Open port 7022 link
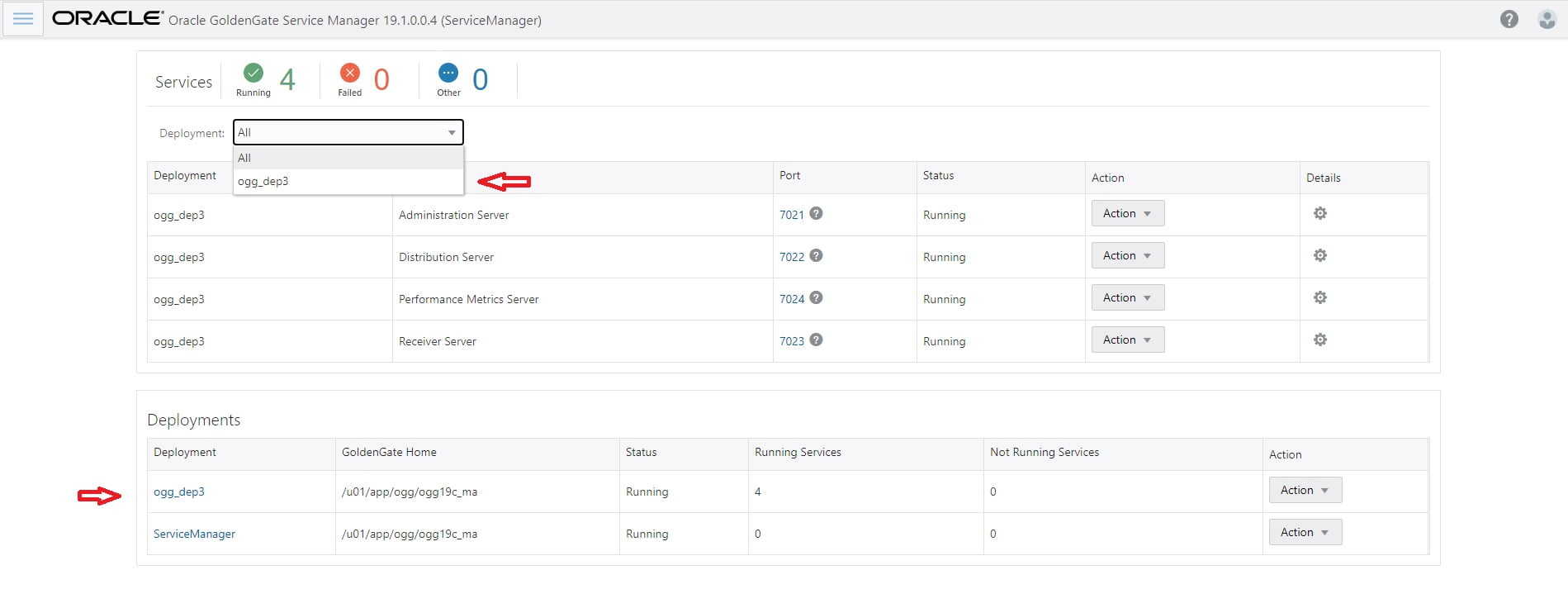The image size is (1568, 589). pos(791,257)
